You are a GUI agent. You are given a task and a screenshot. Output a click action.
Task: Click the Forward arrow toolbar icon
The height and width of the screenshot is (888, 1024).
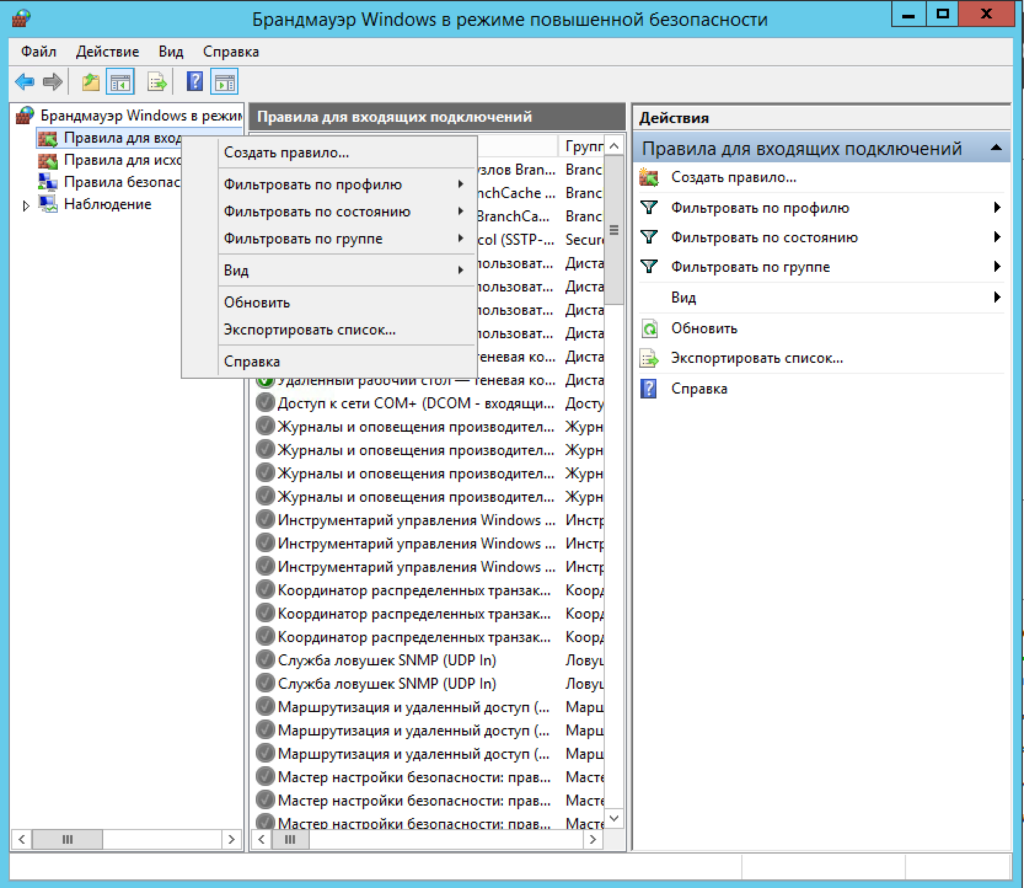(x=52, y=82)
